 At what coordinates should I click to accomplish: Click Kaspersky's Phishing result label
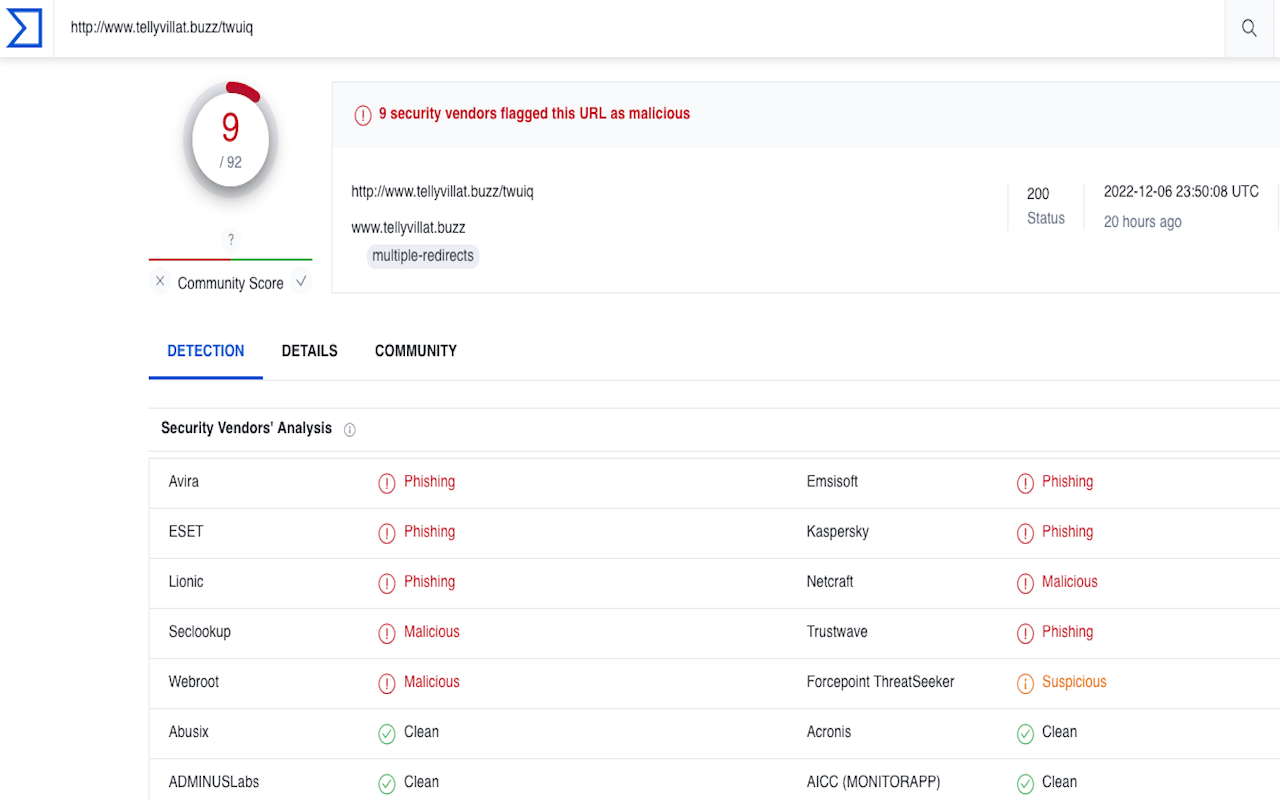(x=1067, y=532)
